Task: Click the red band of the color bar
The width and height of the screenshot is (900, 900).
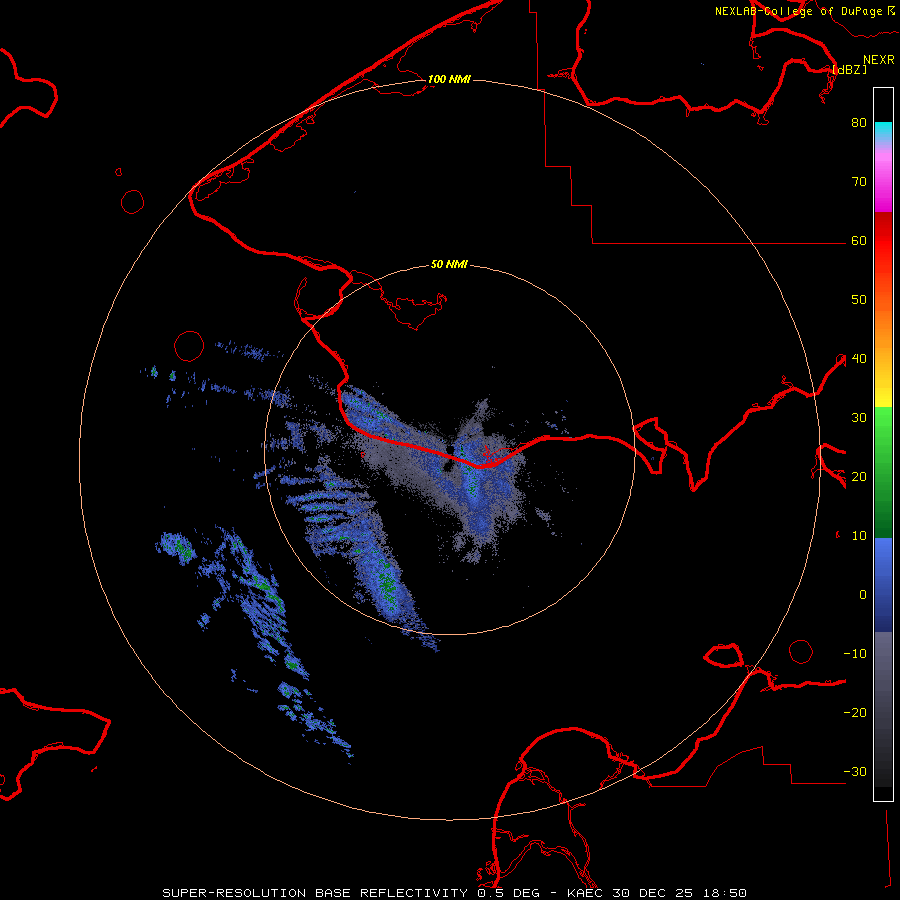Action: coord(883,247)
